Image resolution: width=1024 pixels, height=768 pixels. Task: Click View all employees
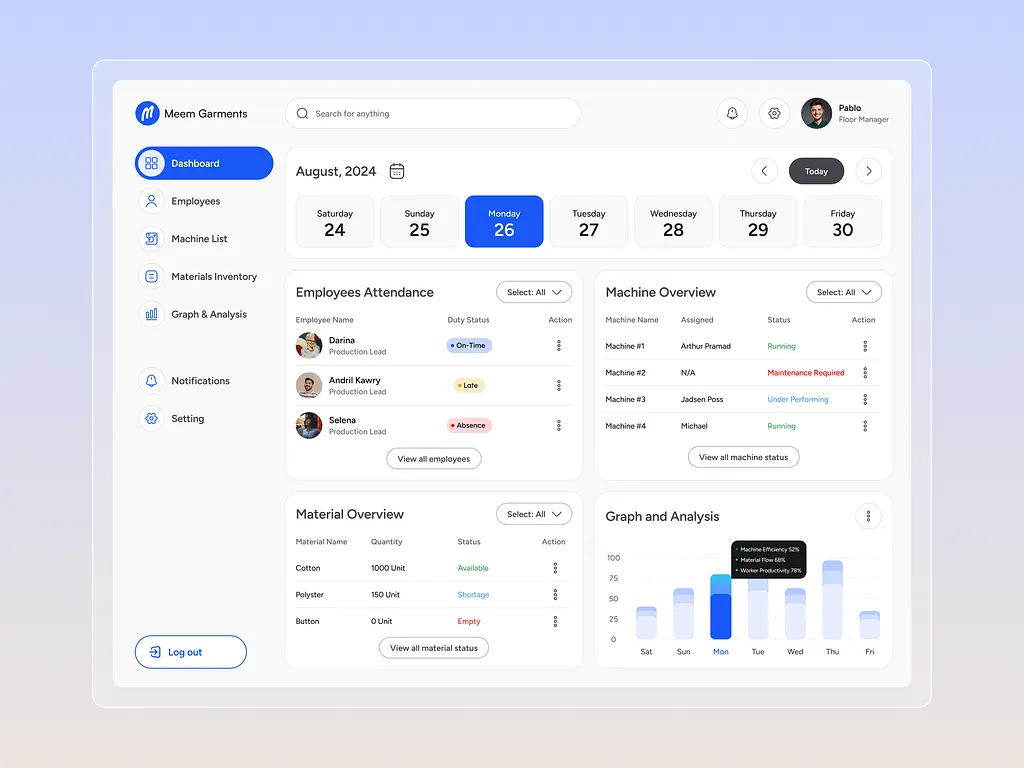[433, 458]
